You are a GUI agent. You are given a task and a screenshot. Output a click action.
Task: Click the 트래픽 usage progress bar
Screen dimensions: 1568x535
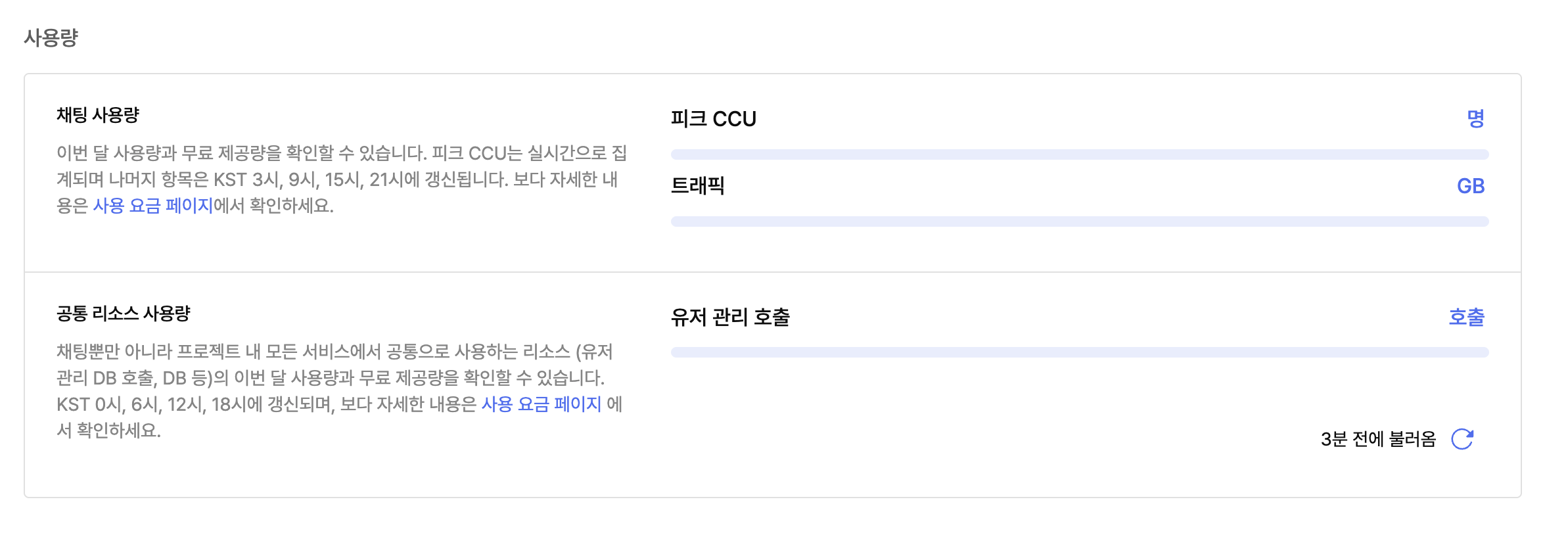pos(1079,221)
